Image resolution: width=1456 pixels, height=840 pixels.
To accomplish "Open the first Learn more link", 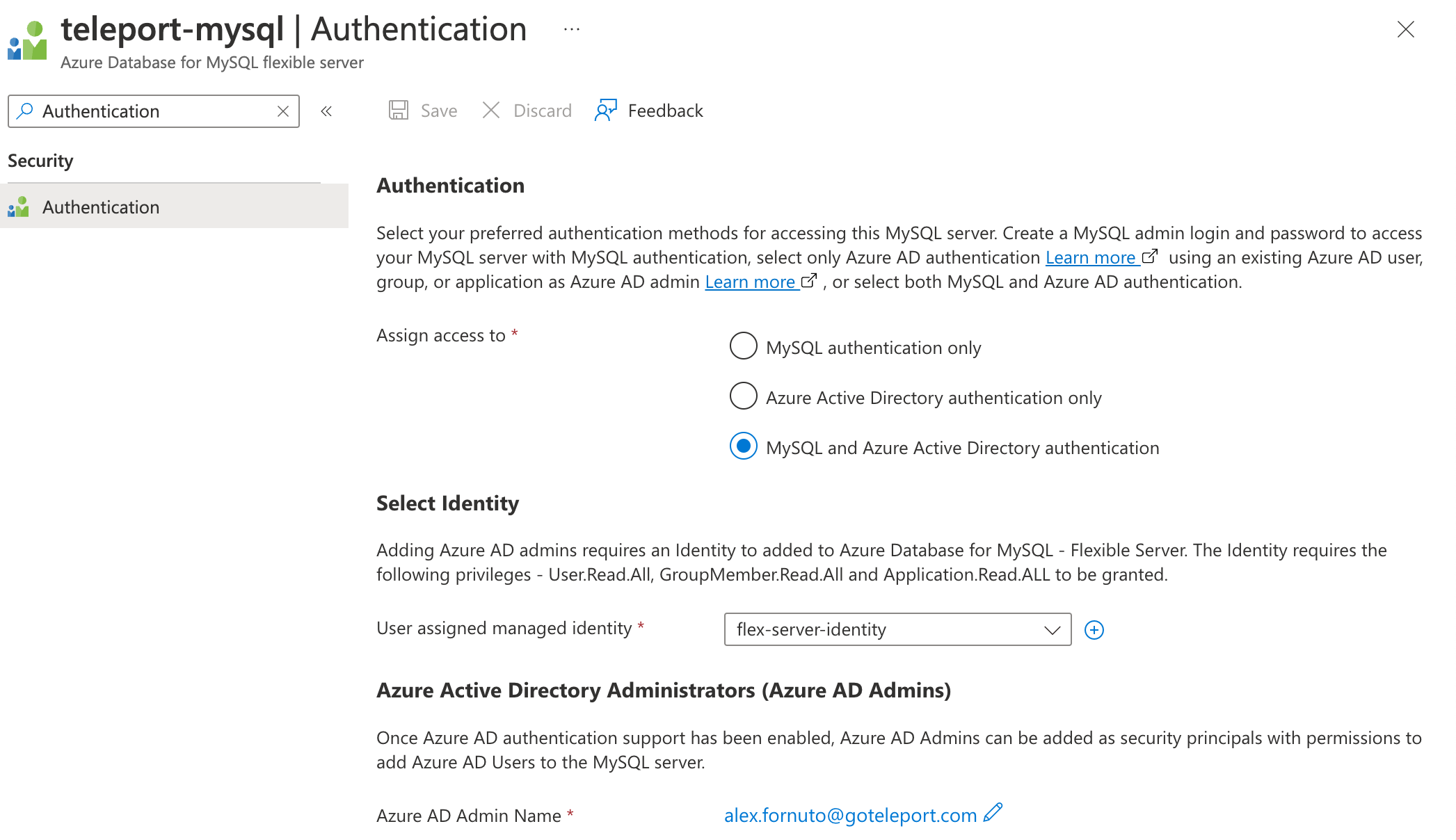I will [x=1090, y=258].
